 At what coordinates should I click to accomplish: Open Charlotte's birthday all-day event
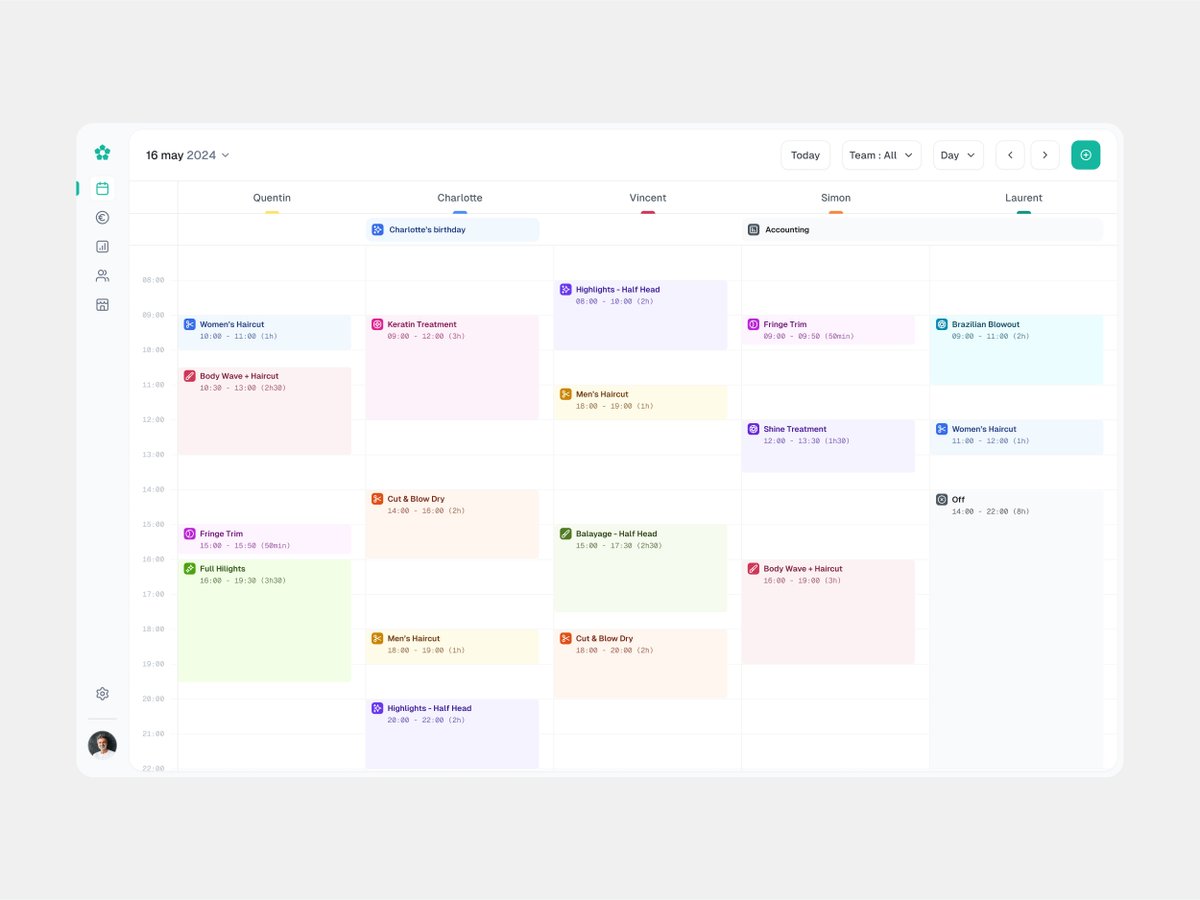coord(453,229)
